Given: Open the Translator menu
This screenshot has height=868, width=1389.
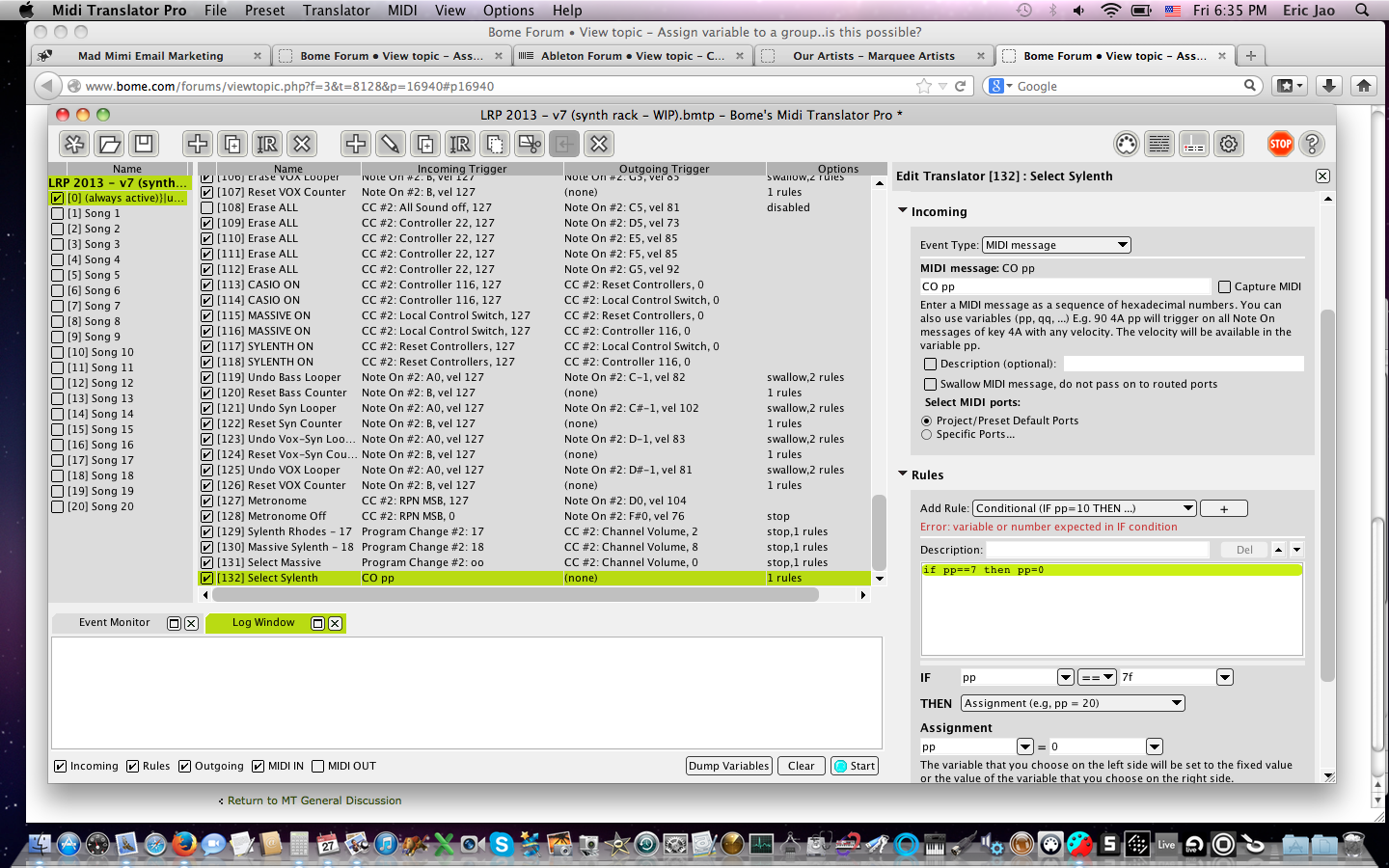Looking at the screenshot, I should (x=336, y=10).
